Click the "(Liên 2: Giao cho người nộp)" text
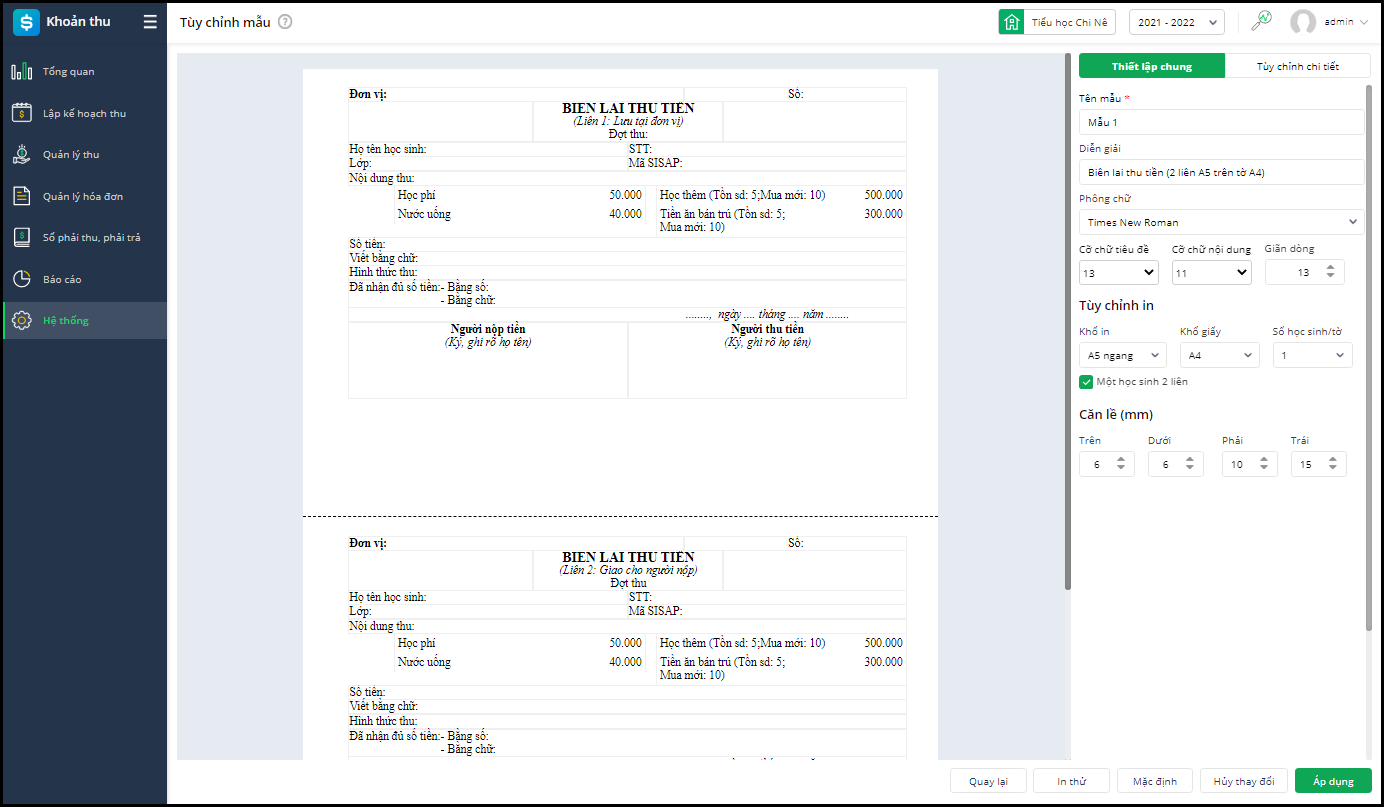 pos(628,570)
